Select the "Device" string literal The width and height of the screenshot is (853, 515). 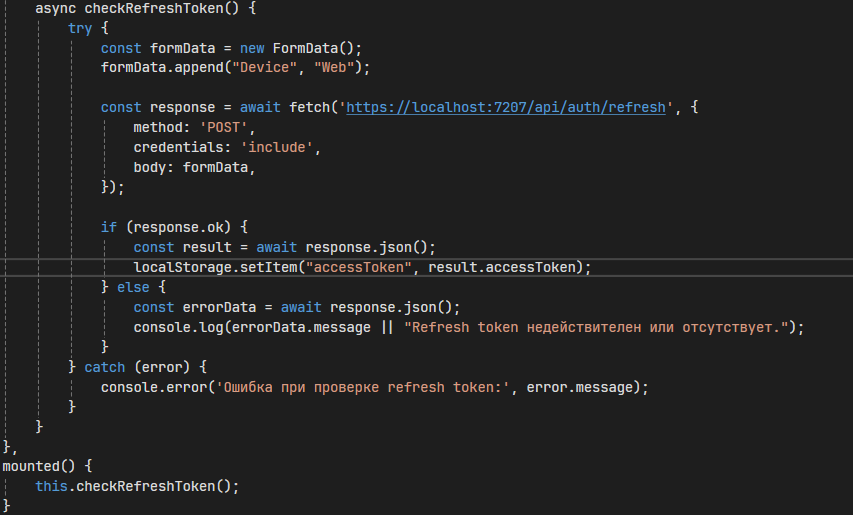tap(264, 68)
